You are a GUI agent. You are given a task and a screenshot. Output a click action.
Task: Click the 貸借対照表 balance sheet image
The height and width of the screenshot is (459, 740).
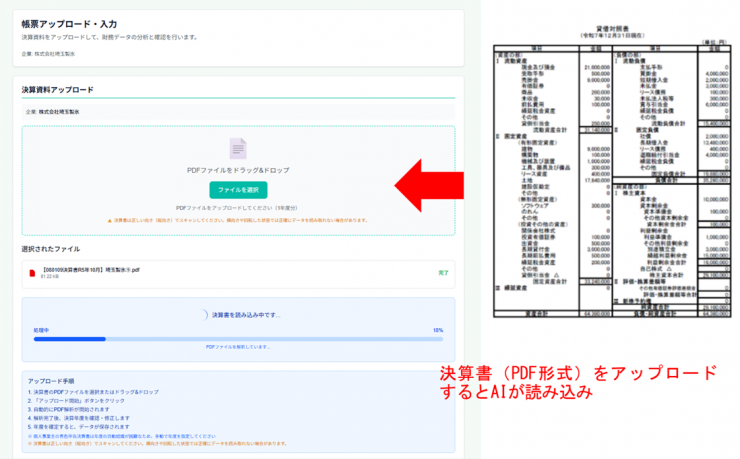tap(612, 172)
